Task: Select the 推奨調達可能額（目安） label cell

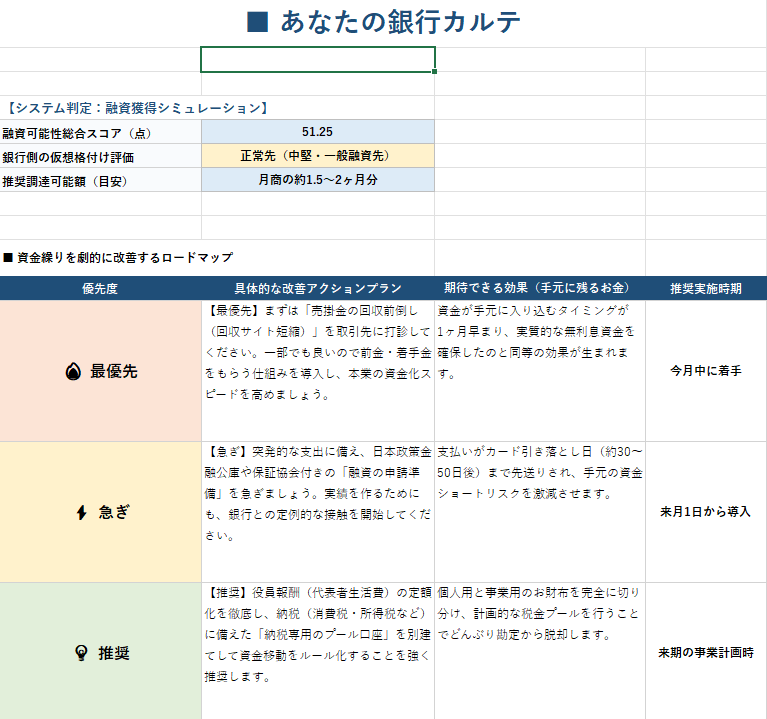Action: pyautogui.click(x=100, y=180)
